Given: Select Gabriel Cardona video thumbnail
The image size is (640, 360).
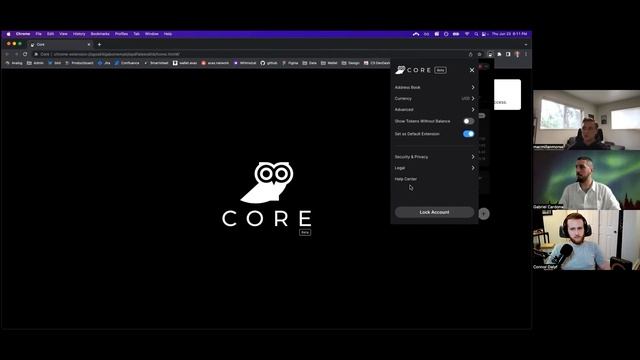Looking at the screenshot, I should [587, 180].
